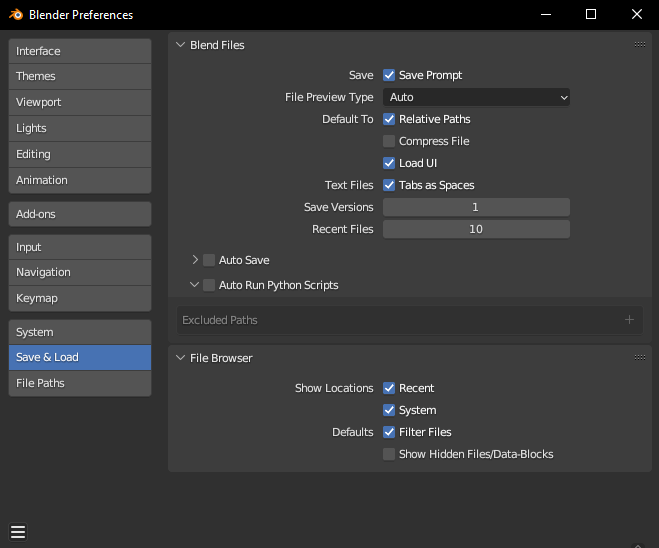
Task: Open the File Paths section
Action: tap(80, 383)
